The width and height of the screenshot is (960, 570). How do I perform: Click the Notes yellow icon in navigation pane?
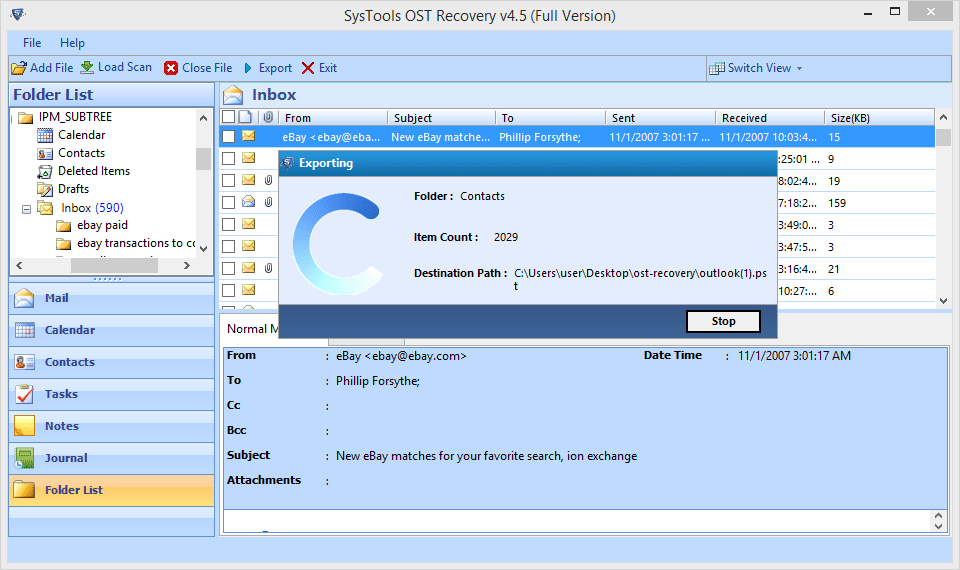(24, 426)
